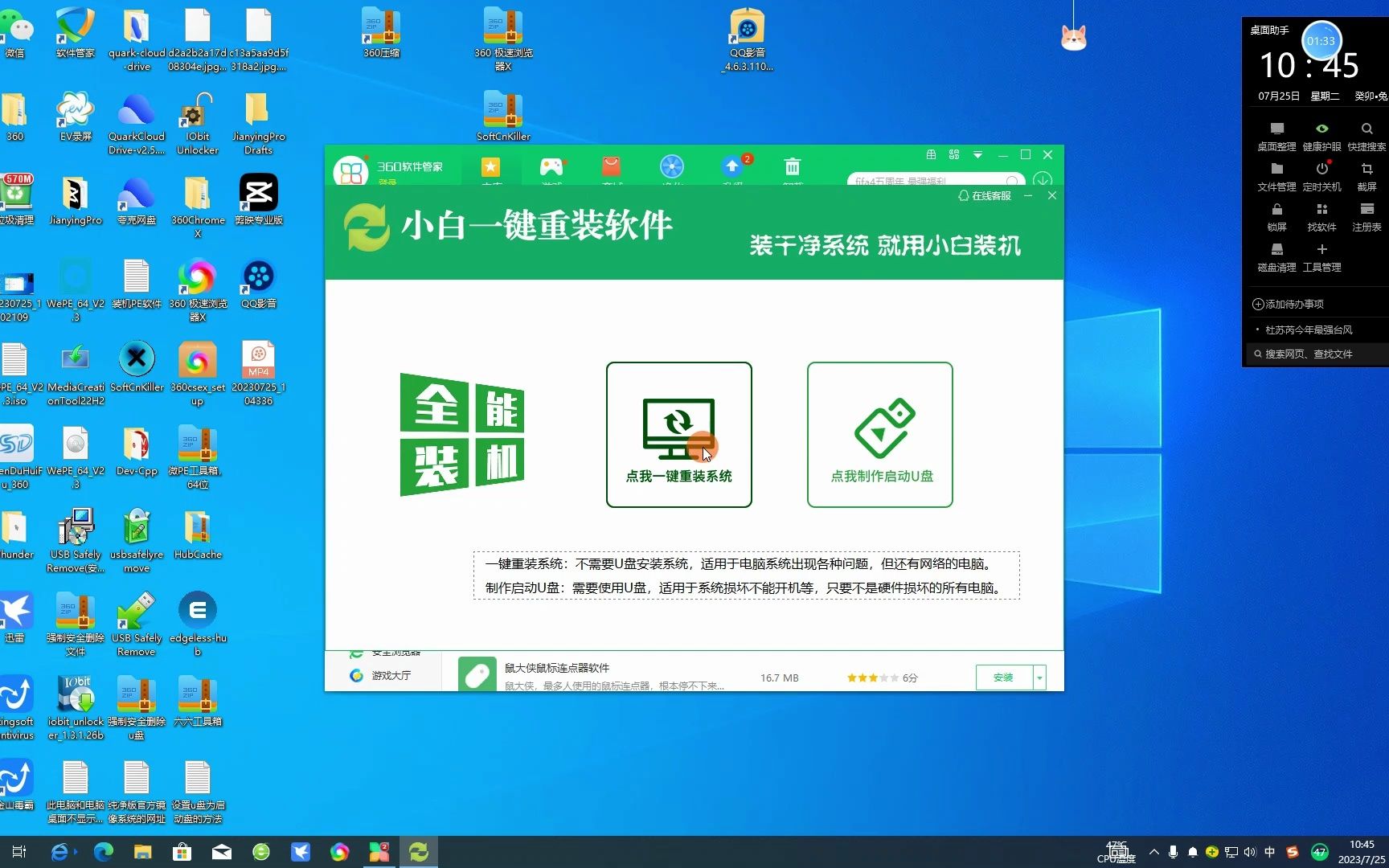Viewport: 1389px width, 868px height.
Task: Open the main menu arrow in 360软件管家 titlebar
Action: click(977, 154)
